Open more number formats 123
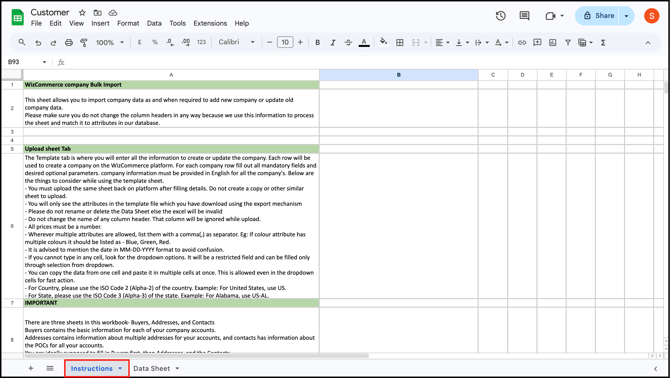This screenshot has width=670, height=378. coord(201,42)
